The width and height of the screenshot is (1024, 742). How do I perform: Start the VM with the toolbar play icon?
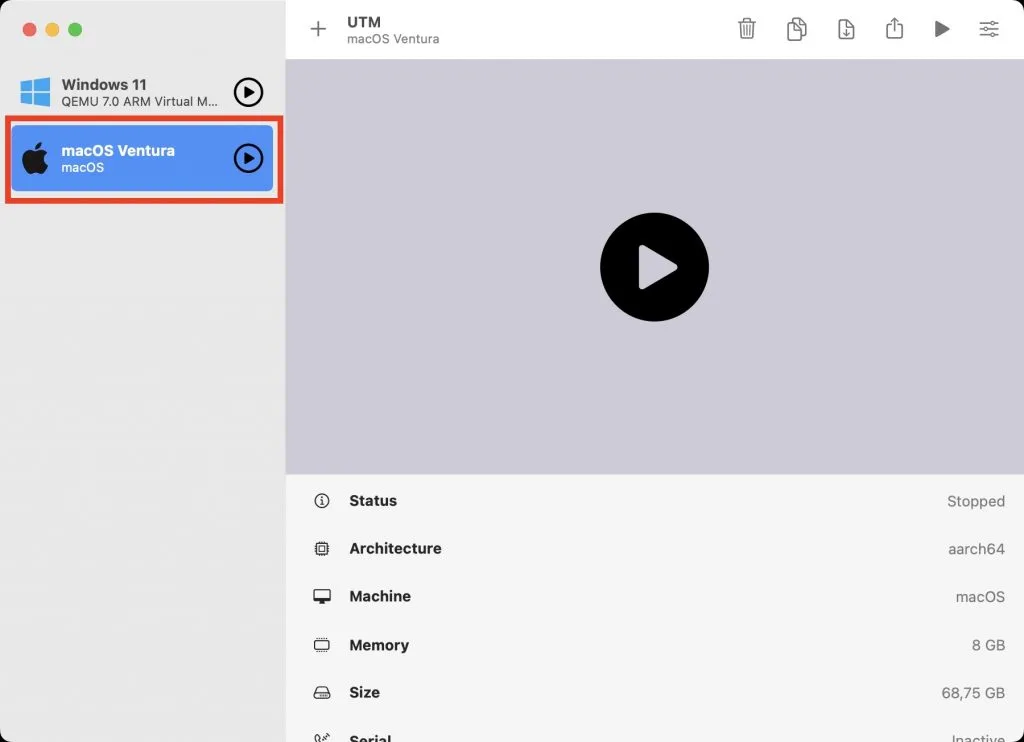pyautogui.click(x=941, y=29)
